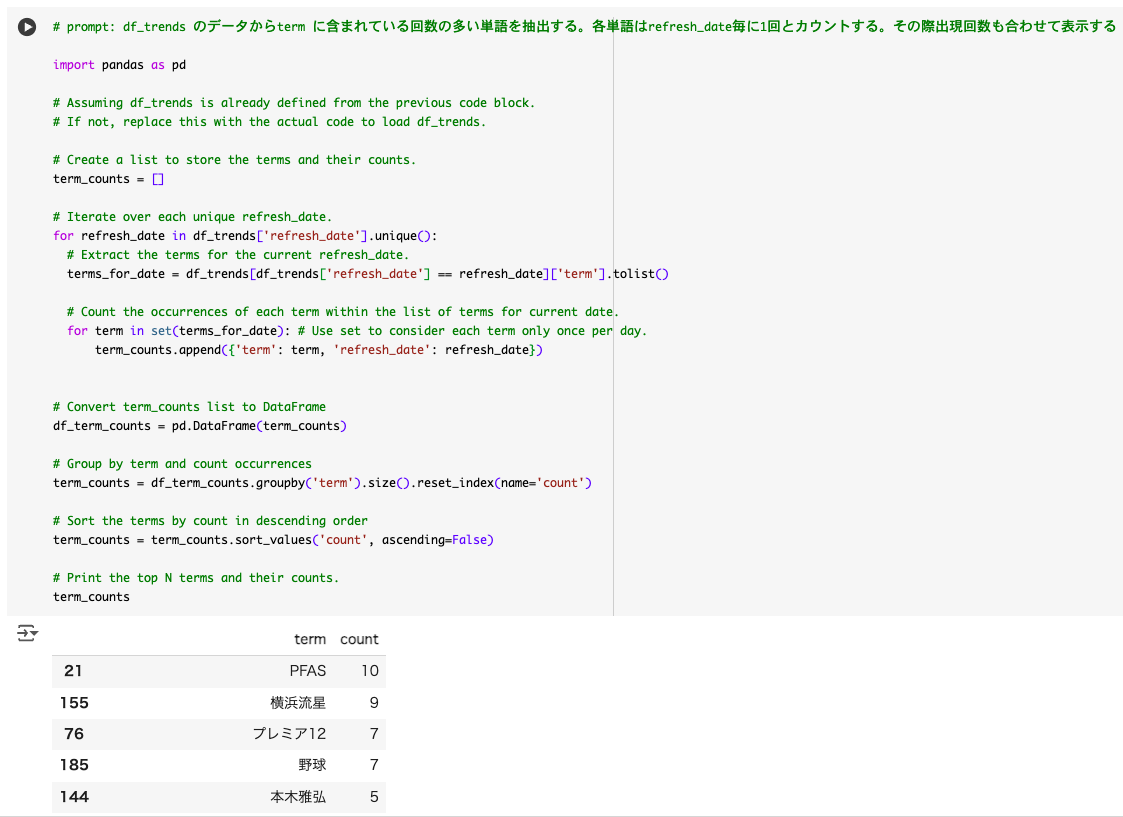
Task: Click the '# Sort the terms by count' comment
Action: (x=211, y=521)
